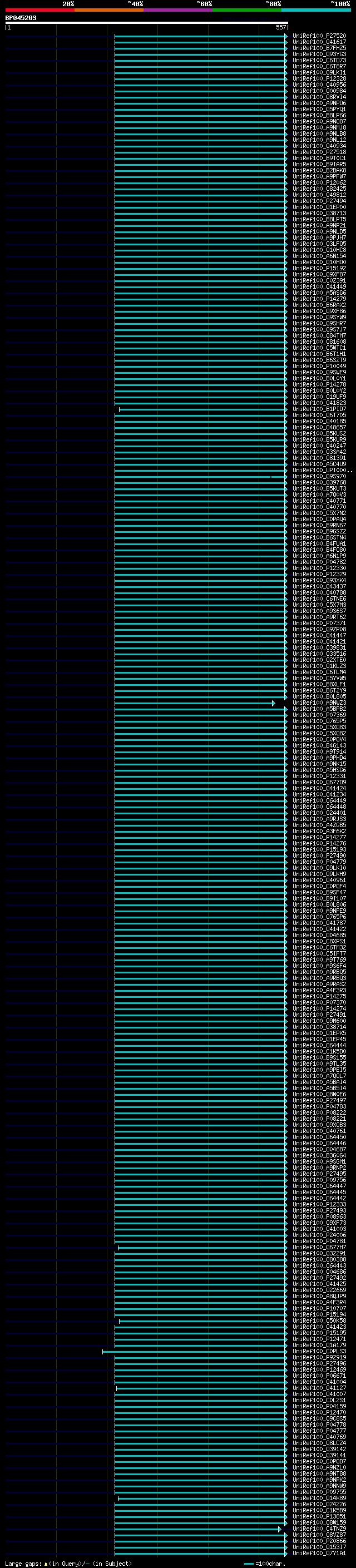Select hit label UniRef100_P27520
Screen dimensions: 356x1568
click(319, 36)
